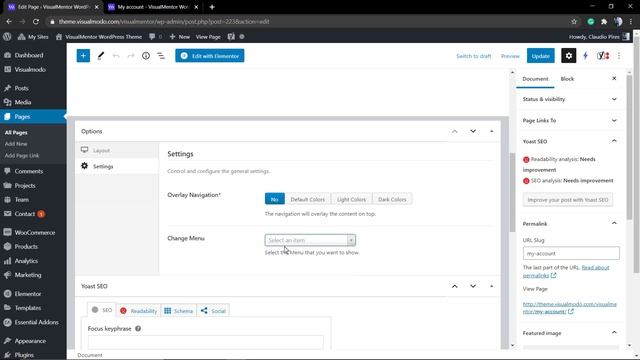Open Dashboard in admin sidebar

[x=29, y=55]
